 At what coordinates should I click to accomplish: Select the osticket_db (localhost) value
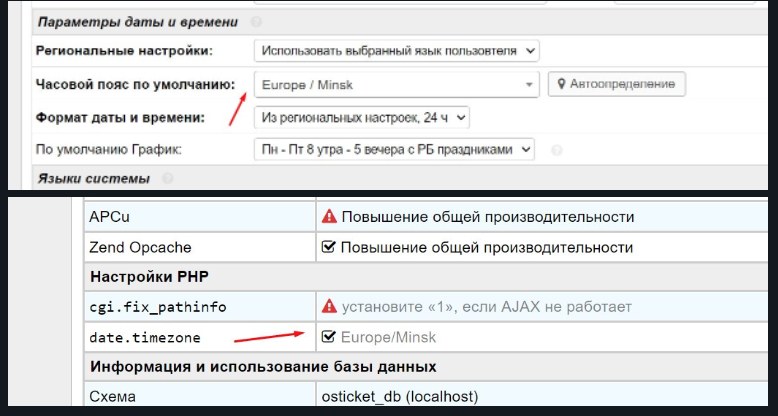point(400,397)
